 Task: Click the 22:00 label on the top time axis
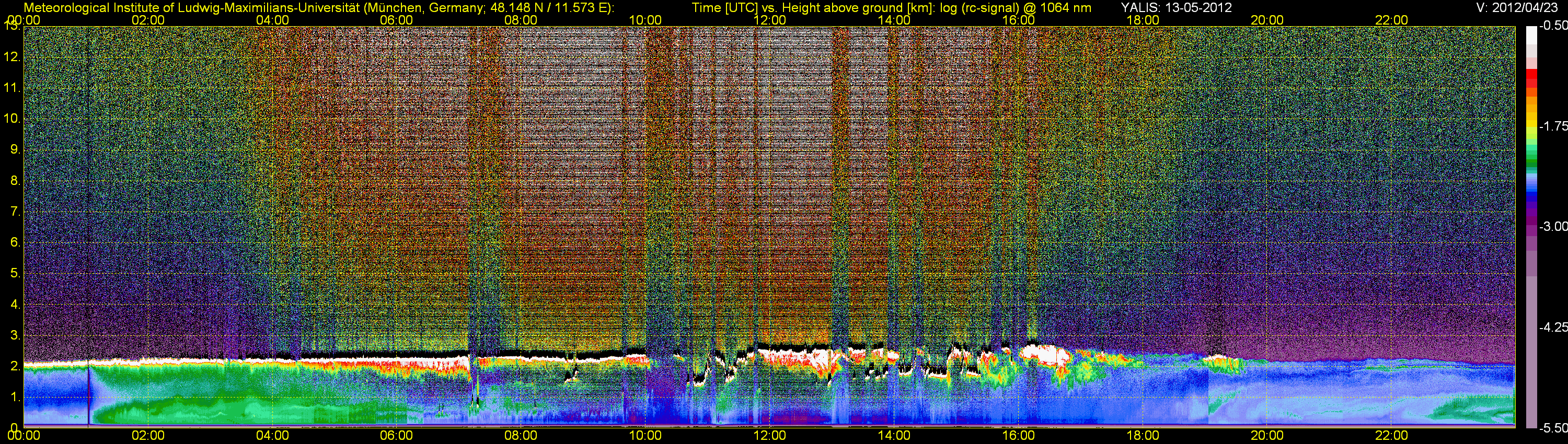1391,20
